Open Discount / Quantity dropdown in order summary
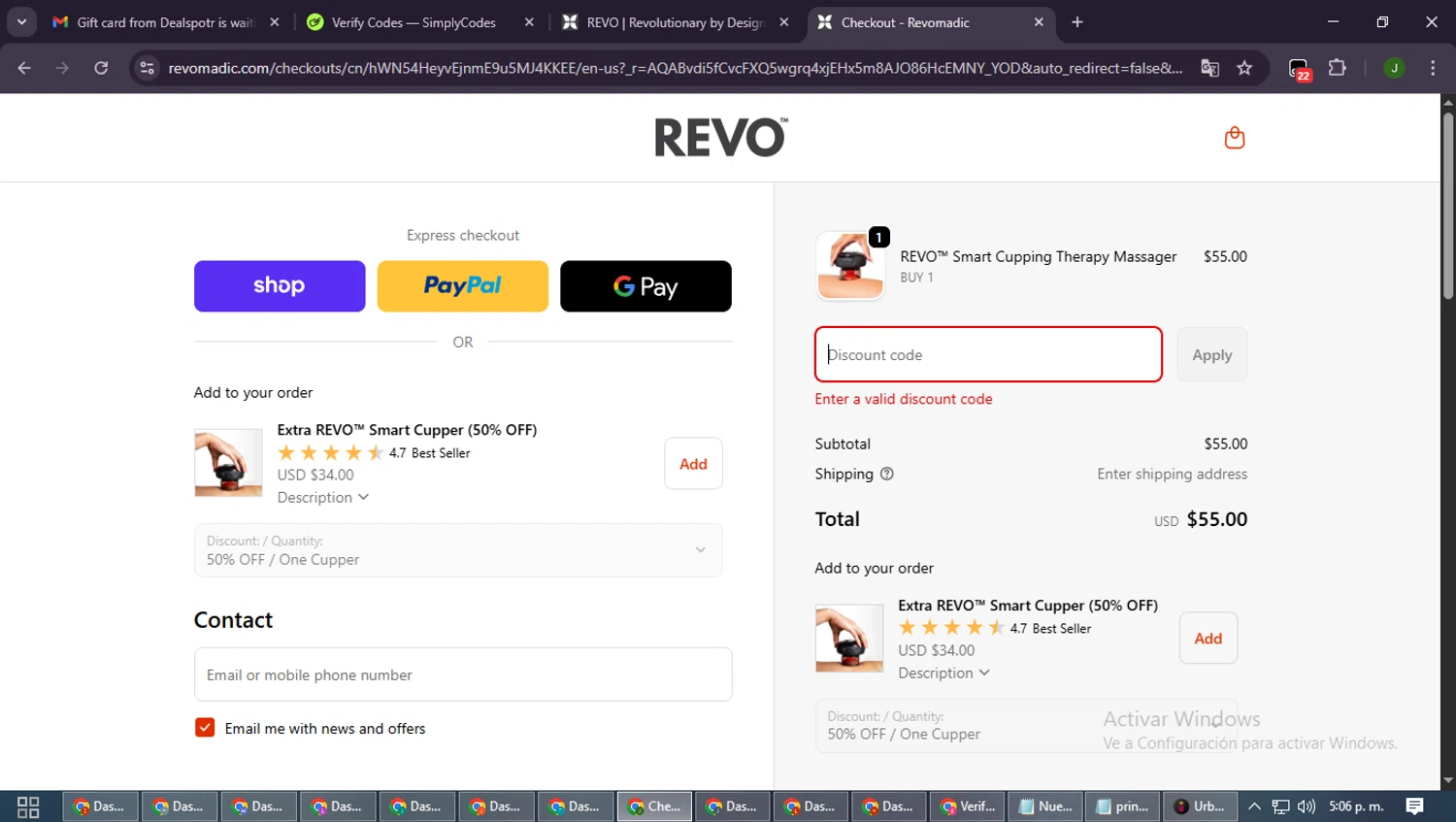This screenshot has width=1456, height=822. pos(1026,726)
